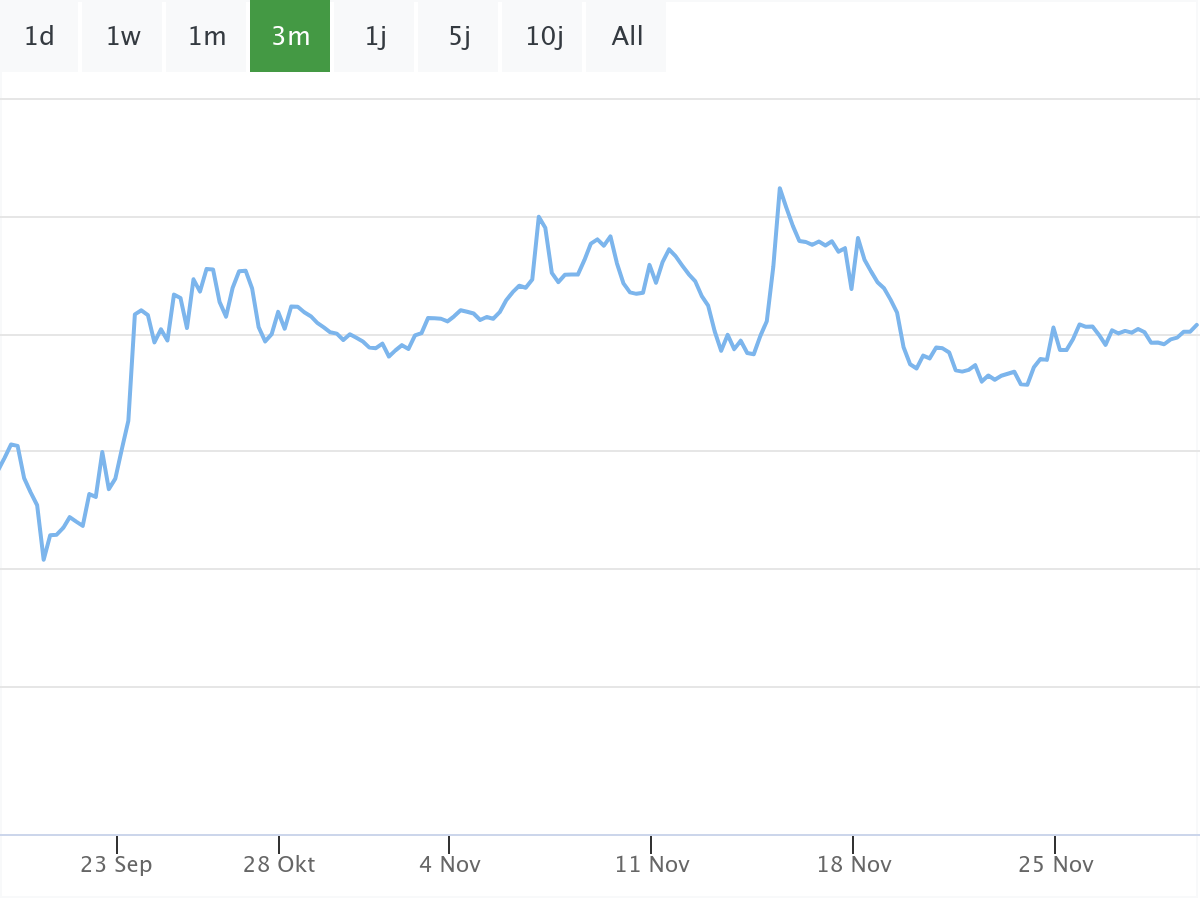
Task: Click the 18 Nov axis label
Action: coord(854,864)
